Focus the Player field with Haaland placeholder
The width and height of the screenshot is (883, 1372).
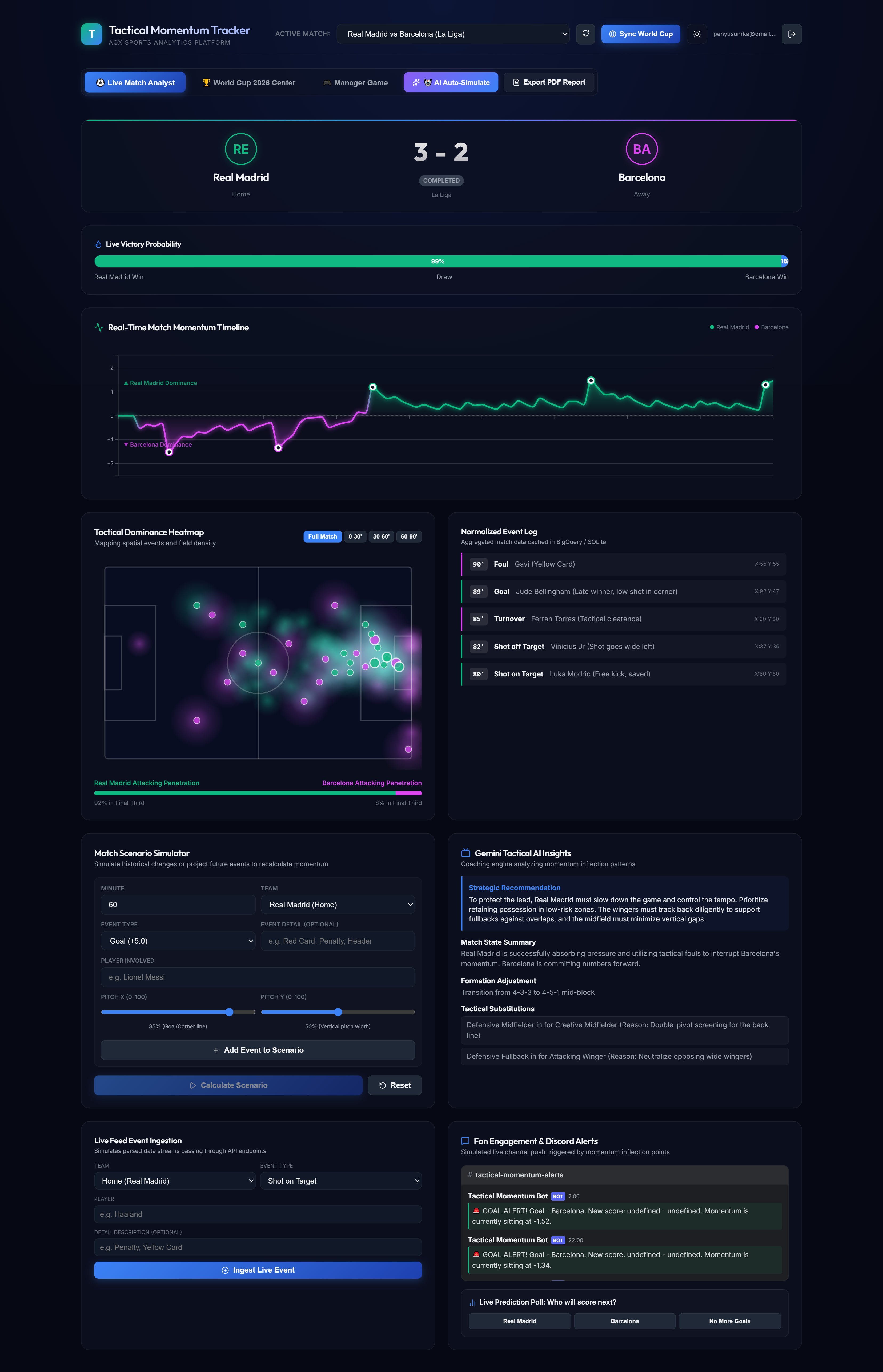[258, 1214]
